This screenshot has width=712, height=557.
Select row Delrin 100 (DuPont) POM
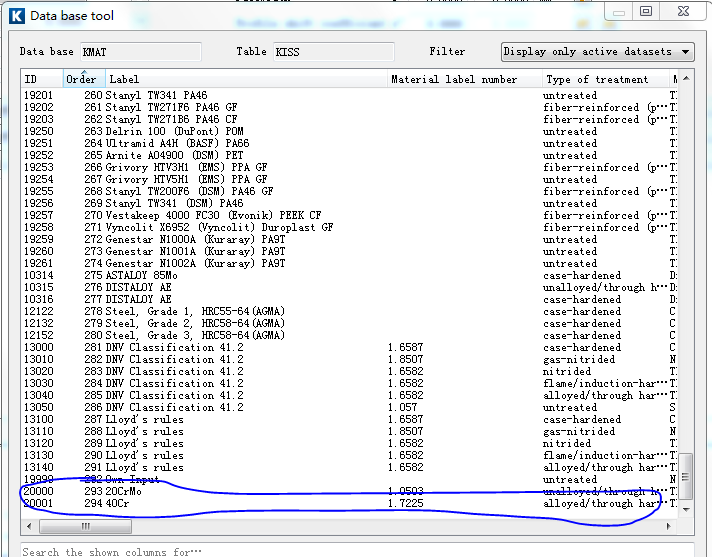click(x=350, y=131)
